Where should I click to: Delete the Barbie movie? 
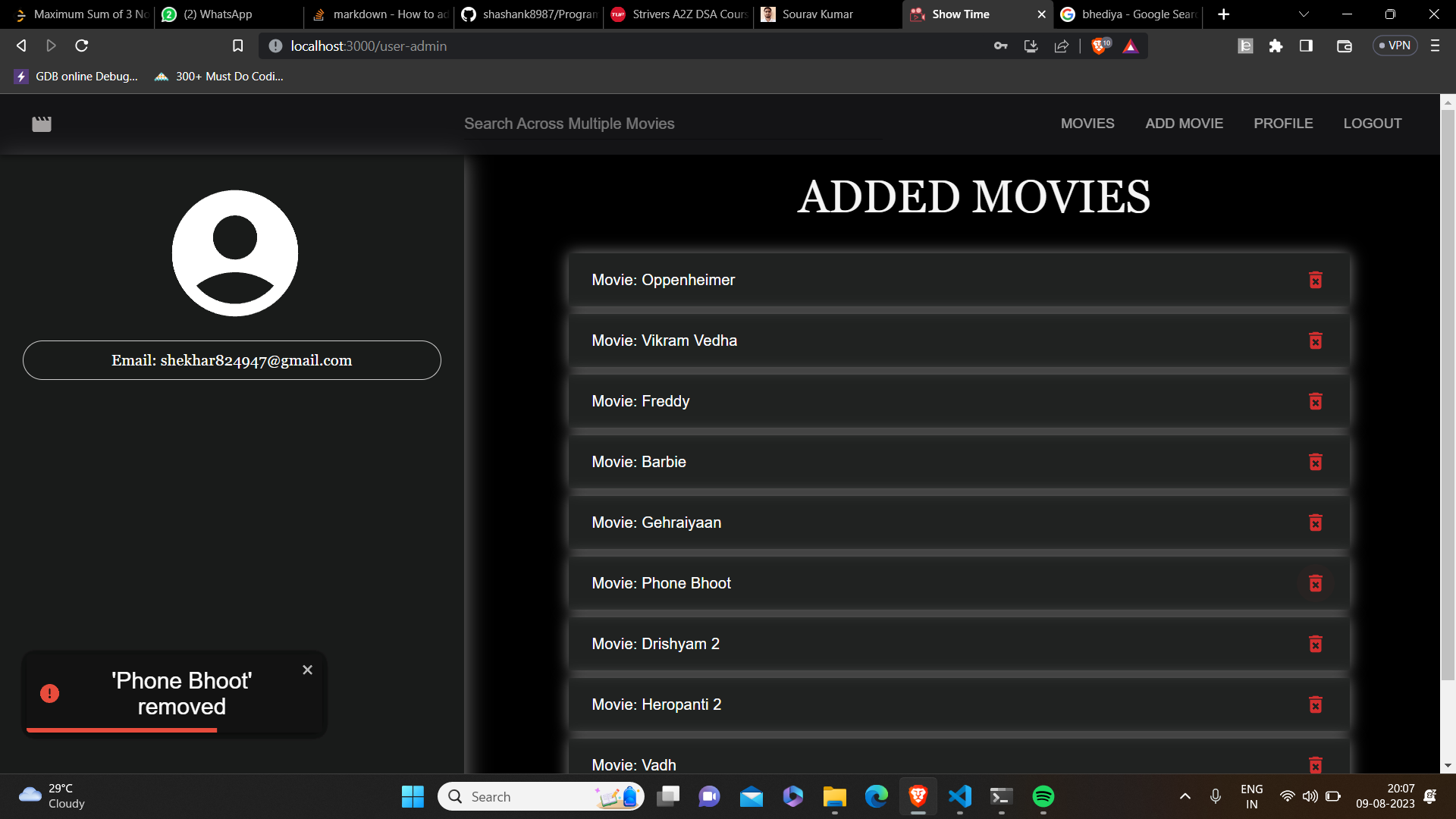tap(1315, 462)
